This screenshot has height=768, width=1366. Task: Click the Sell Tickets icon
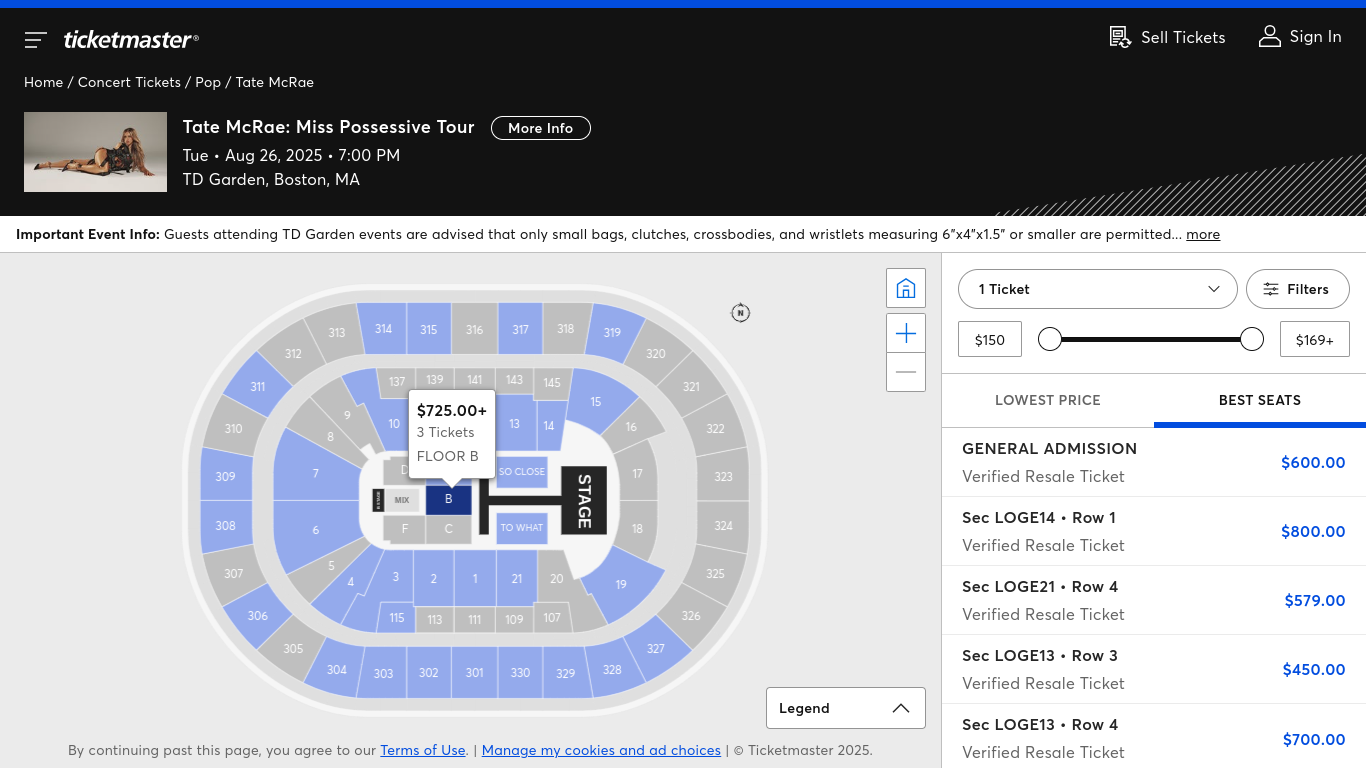pos(1120,37)
